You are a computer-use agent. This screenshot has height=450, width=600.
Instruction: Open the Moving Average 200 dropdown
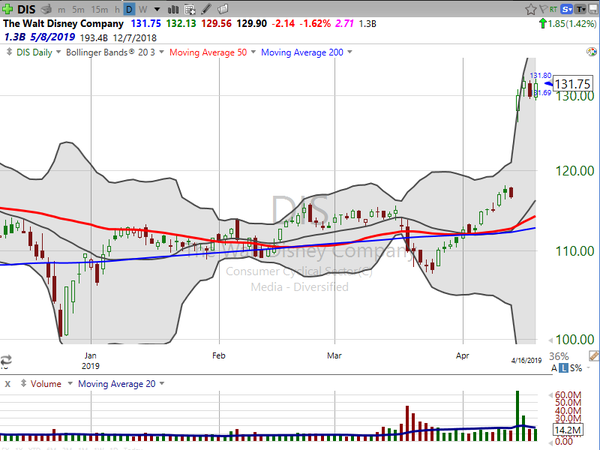(349, 52)
